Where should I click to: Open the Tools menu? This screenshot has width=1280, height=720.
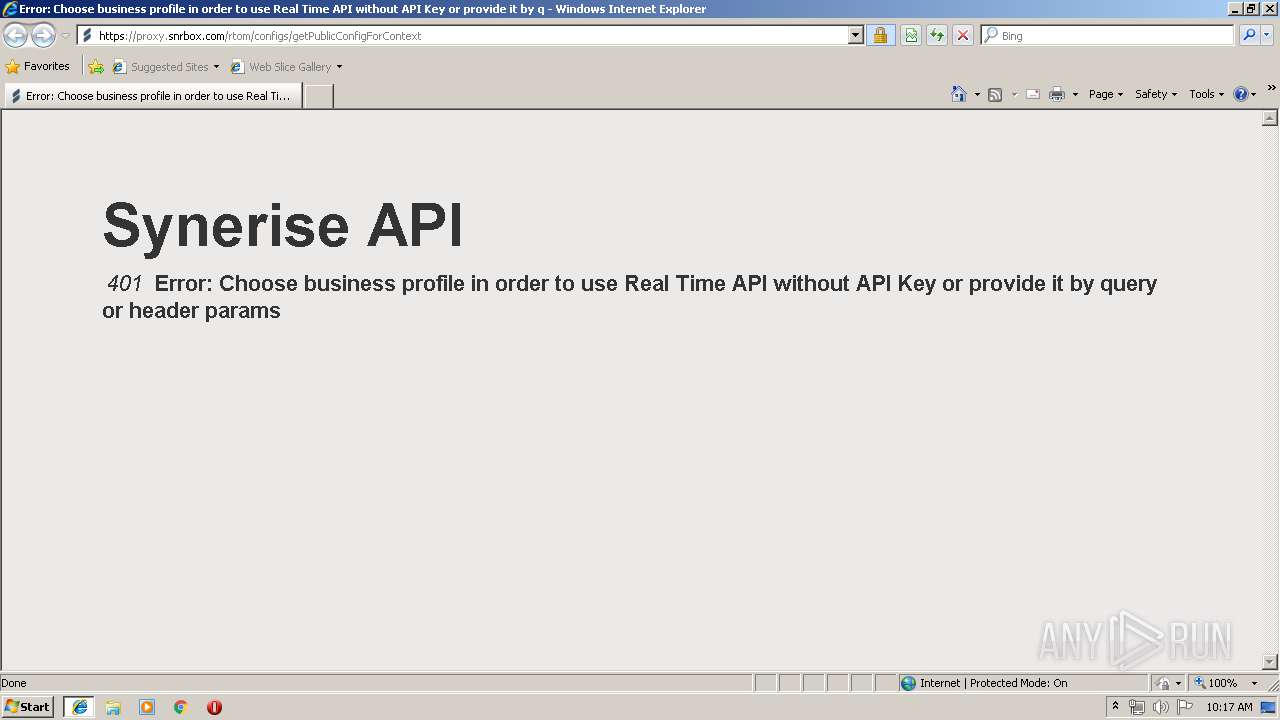point(1207,94)
